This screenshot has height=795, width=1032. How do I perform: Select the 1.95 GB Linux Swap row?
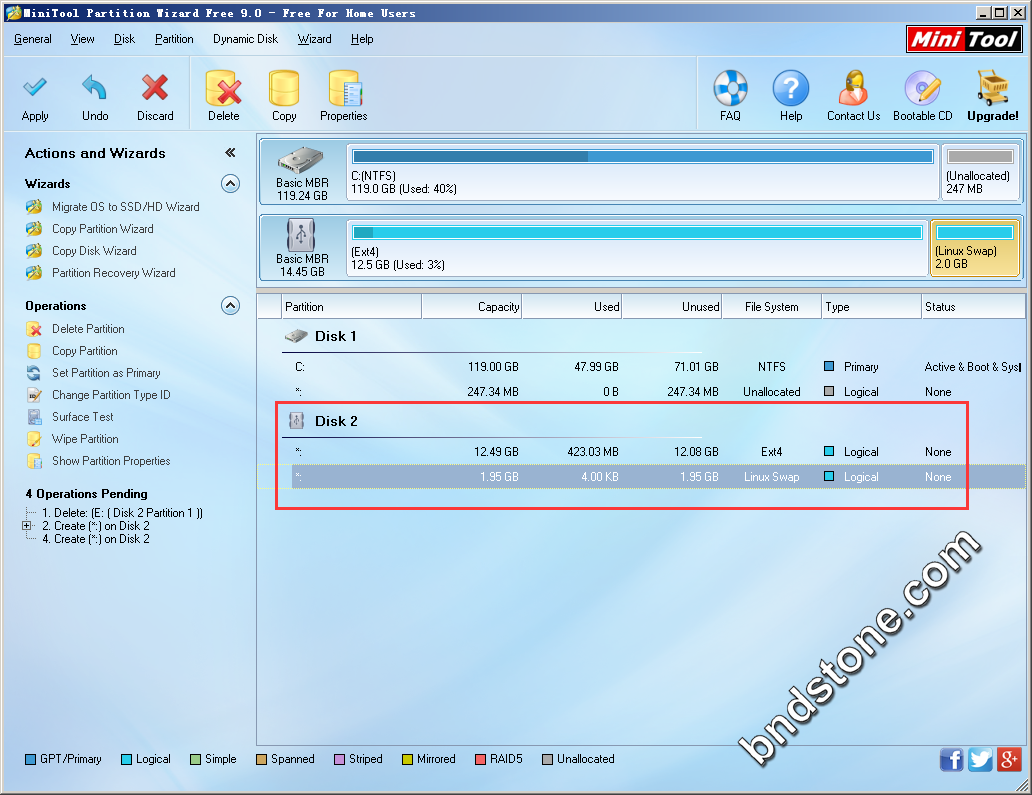(642, 476)
